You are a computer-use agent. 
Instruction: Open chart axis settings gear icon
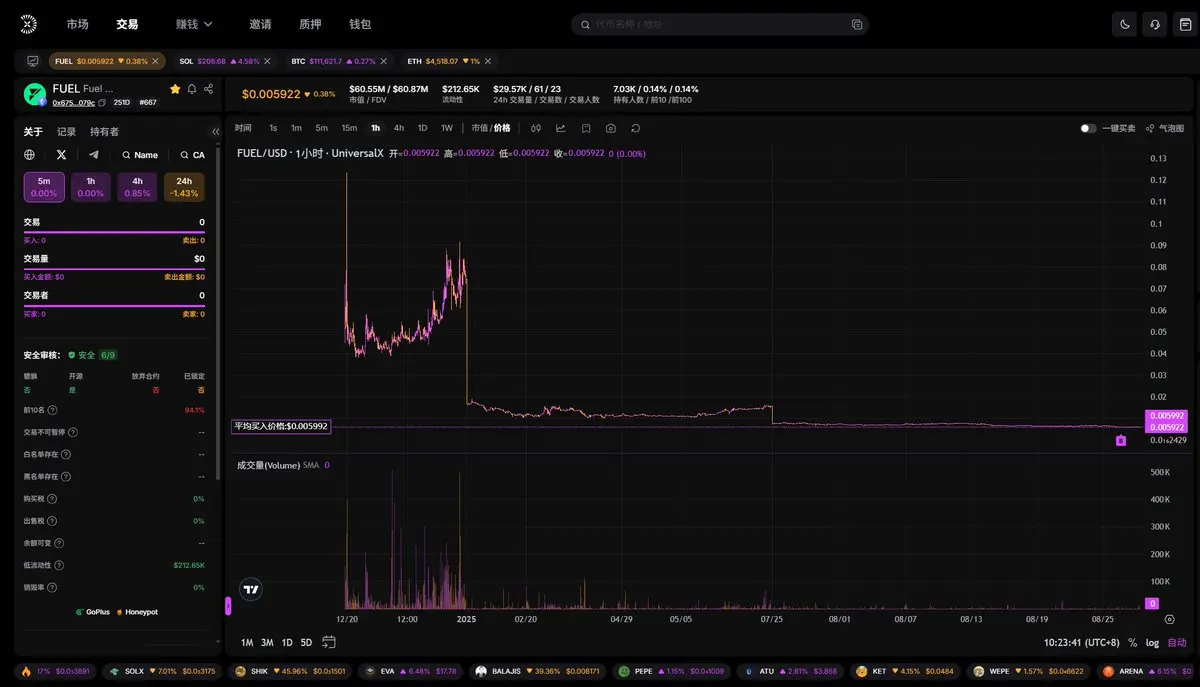(1170, 619)
